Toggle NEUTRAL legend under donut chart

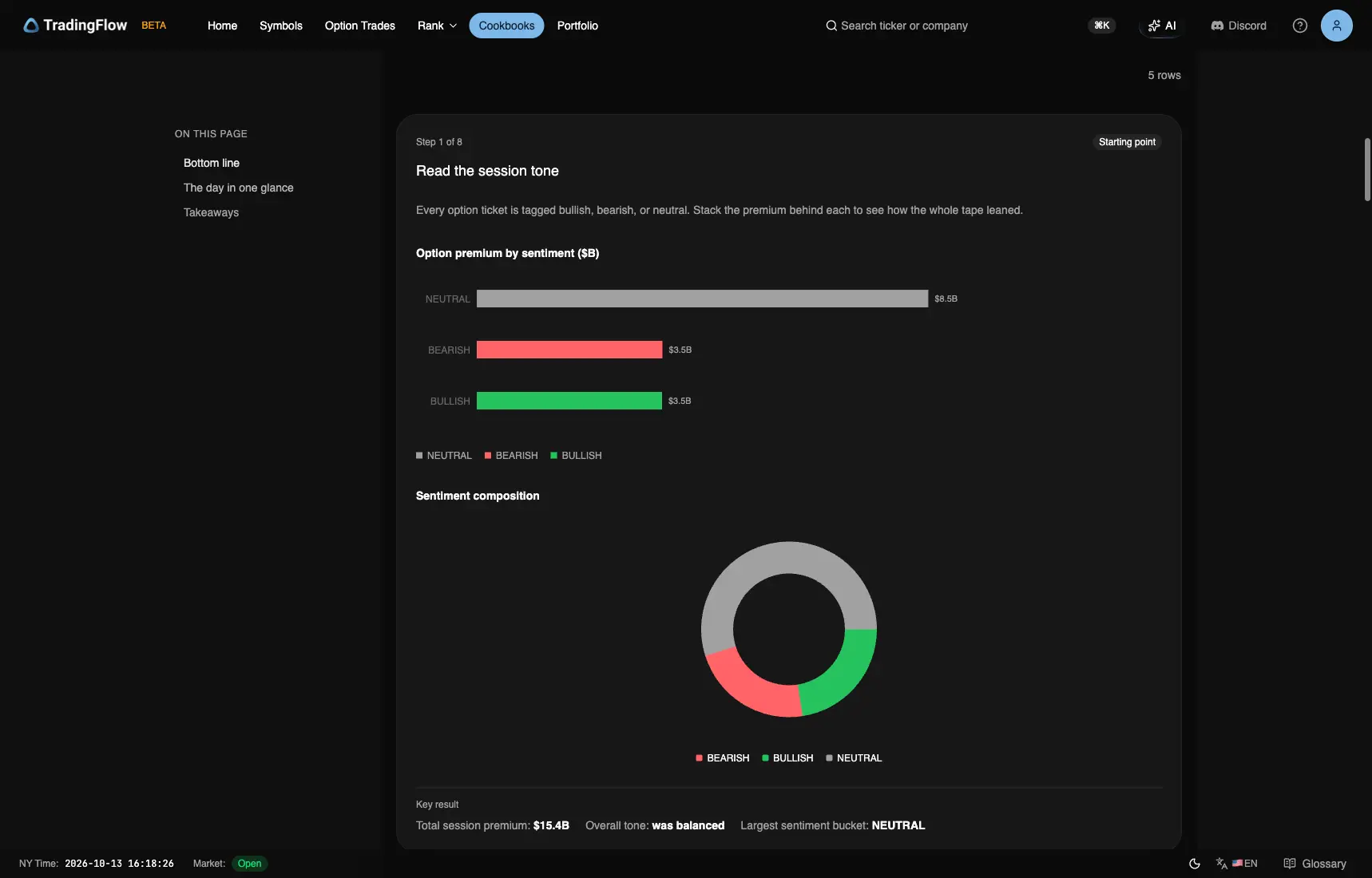pos(855,758)
